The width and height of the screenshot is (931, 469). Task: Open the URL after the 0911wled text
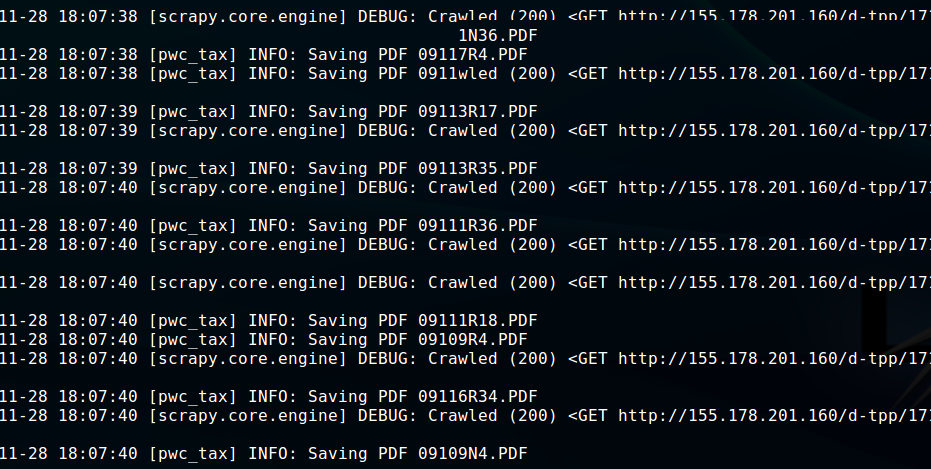774,74
